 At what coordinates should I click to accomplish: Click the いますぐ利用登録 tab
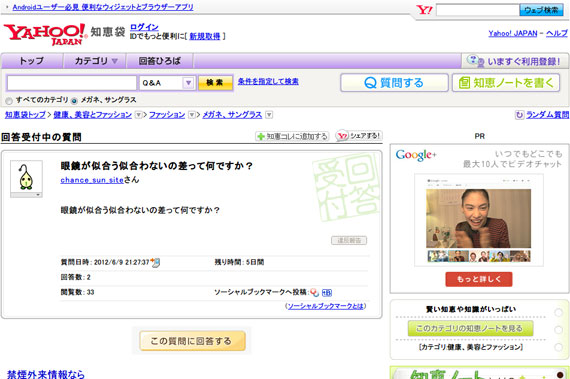[x=515, y=61]
